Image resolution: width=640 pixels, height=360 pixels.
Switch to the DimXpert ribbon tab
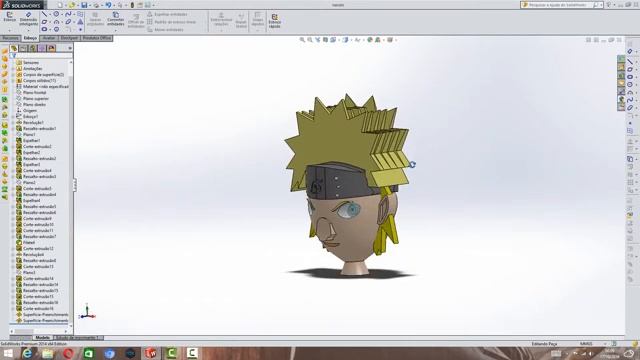(69, 38)
